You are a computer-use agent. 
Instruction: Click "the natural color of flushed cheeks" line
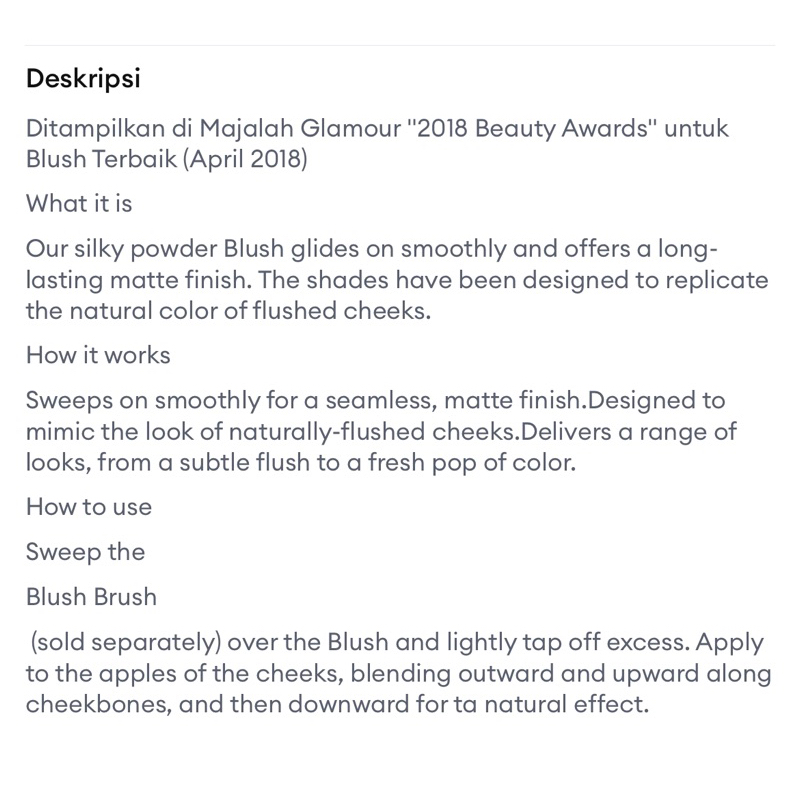pos(228,310)
